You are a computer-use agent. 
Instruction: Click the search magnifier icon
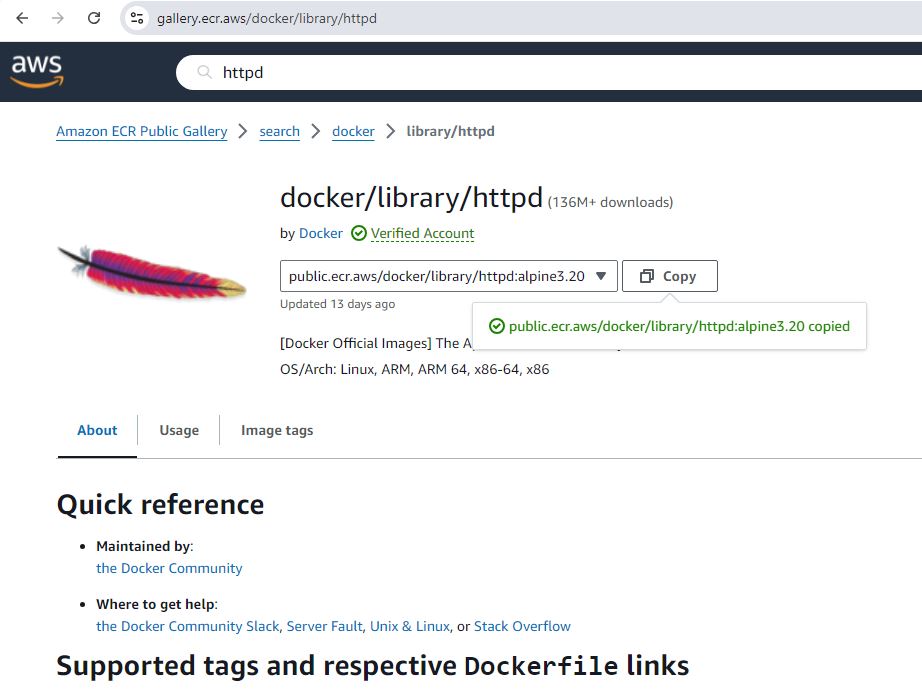[x=204, y=72]
